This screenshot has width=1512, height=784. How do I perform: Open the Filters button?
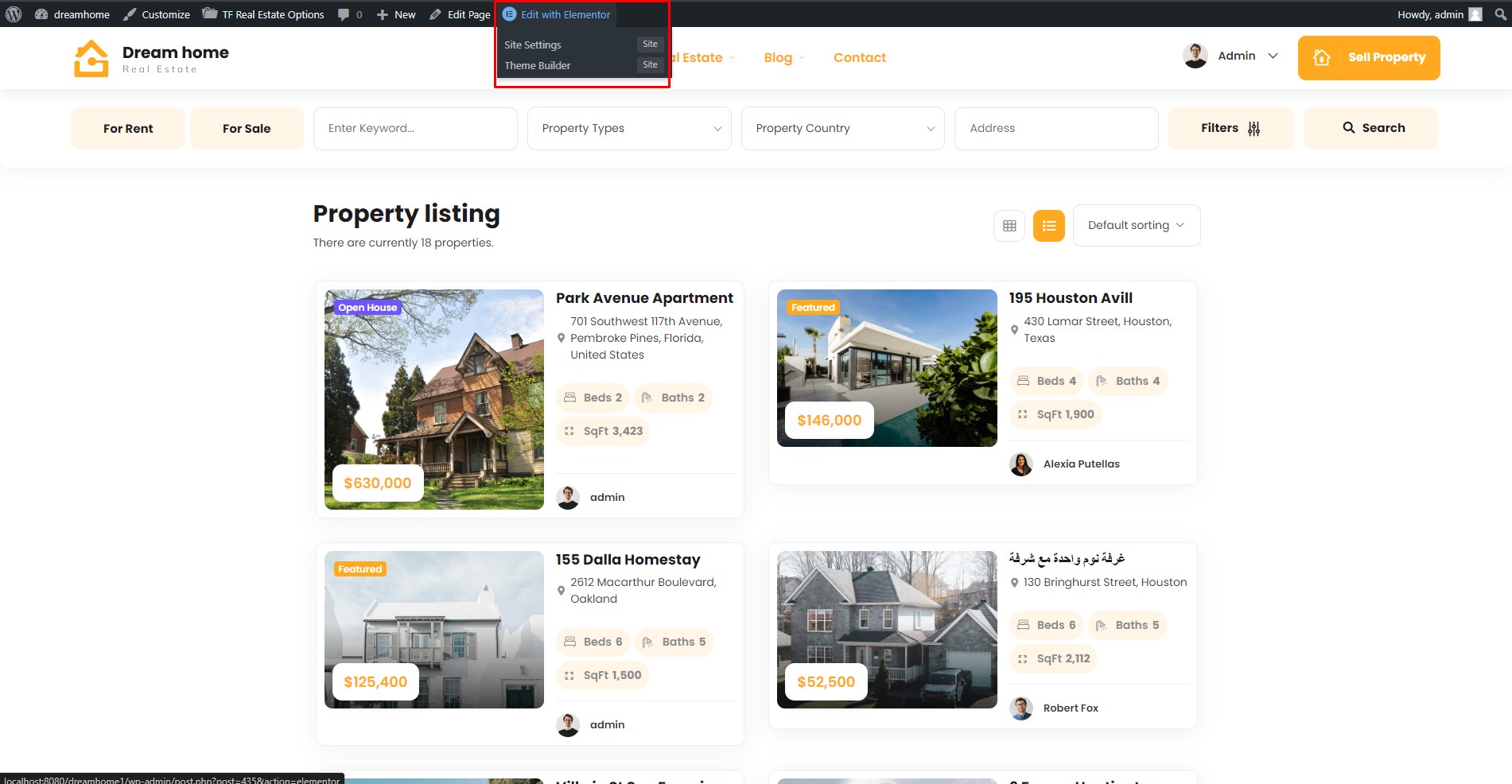pyautogui.click(x=1230, y=128)
